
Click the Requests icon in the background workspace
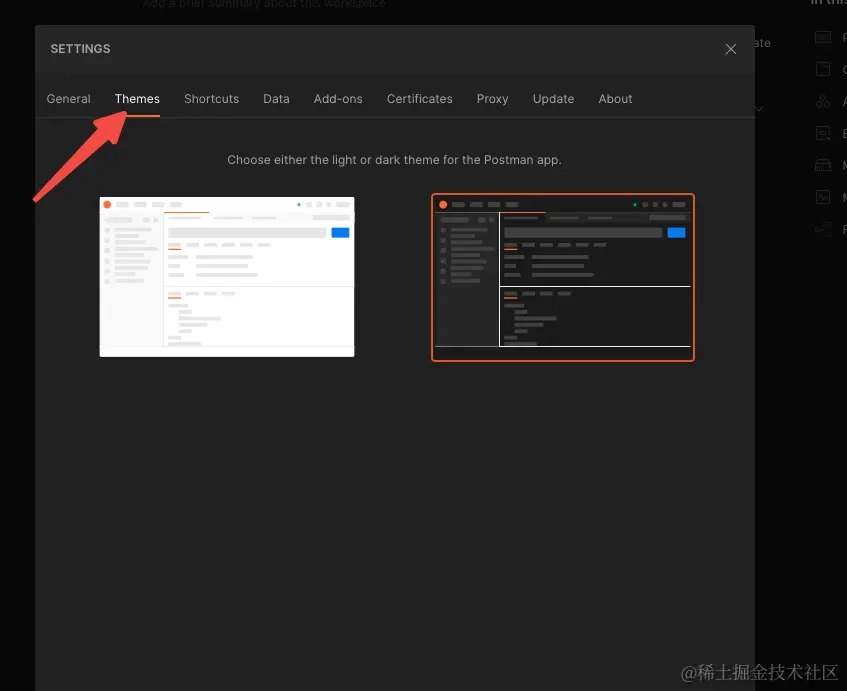coord(823,37)
